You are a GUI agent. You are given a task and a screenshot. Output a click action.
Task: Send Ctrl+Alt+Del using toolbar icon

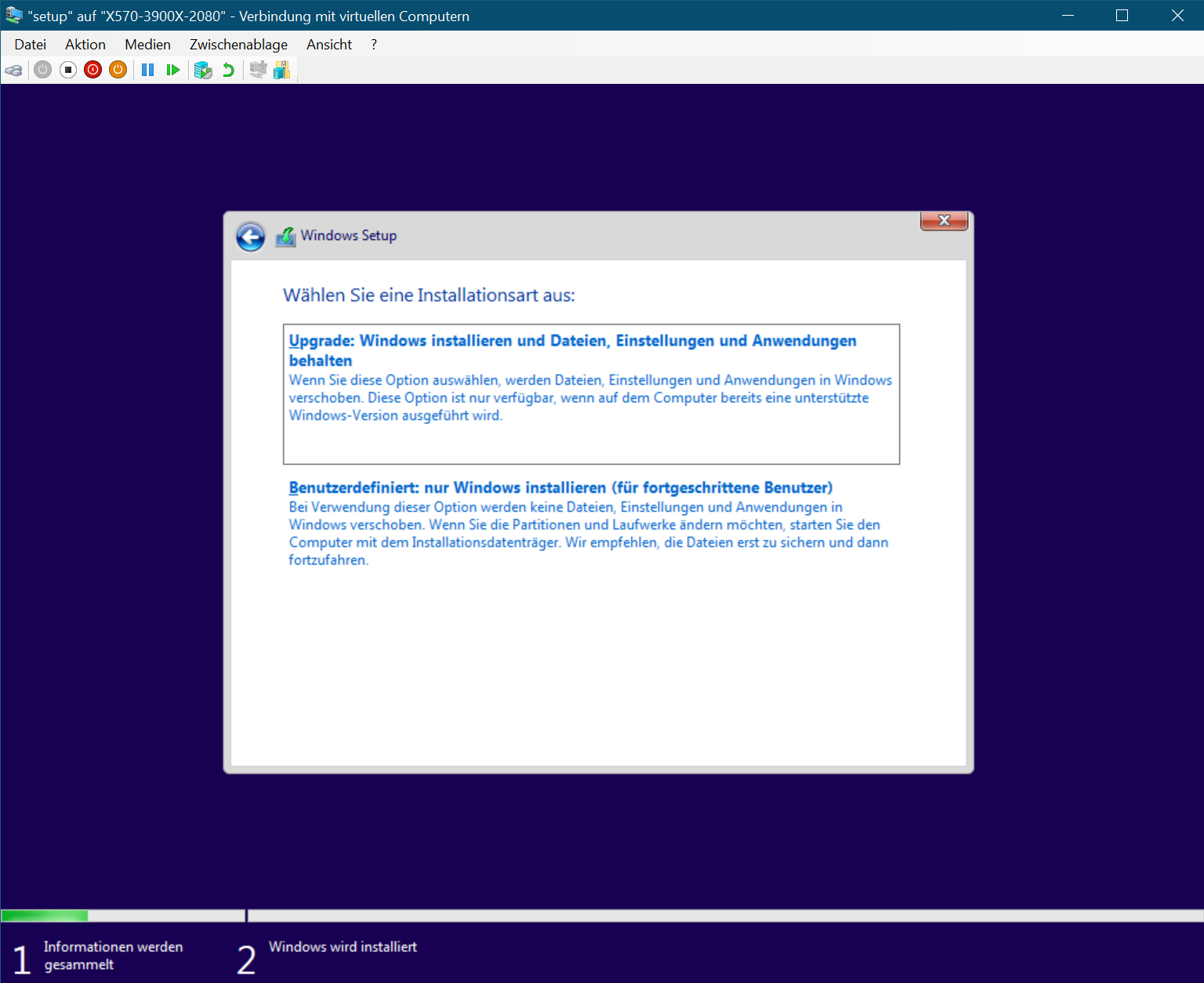coord(14,70)
